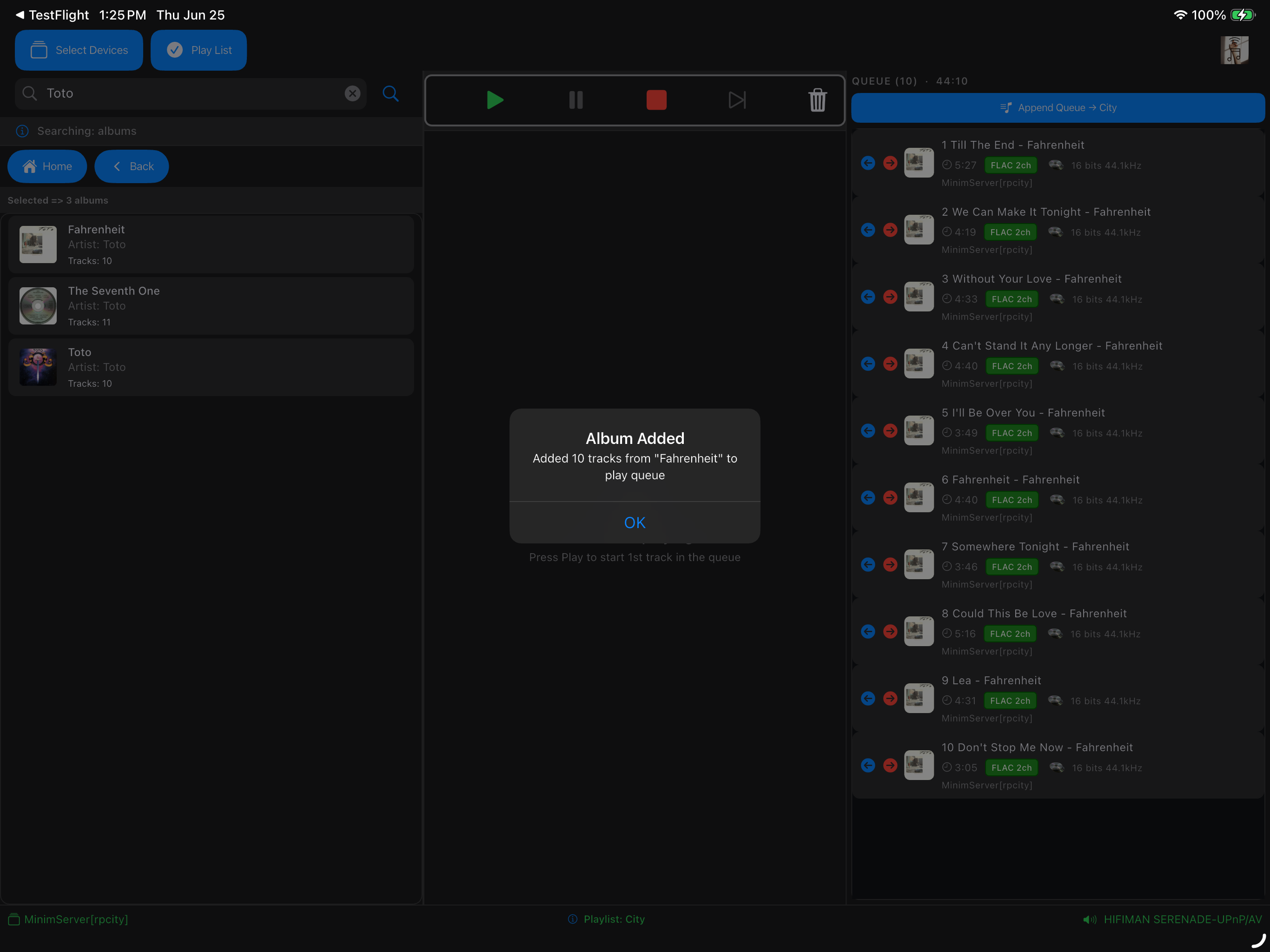
Task: Click blue left arrow on Don't Stop Me Now
Action: [868, 766]
